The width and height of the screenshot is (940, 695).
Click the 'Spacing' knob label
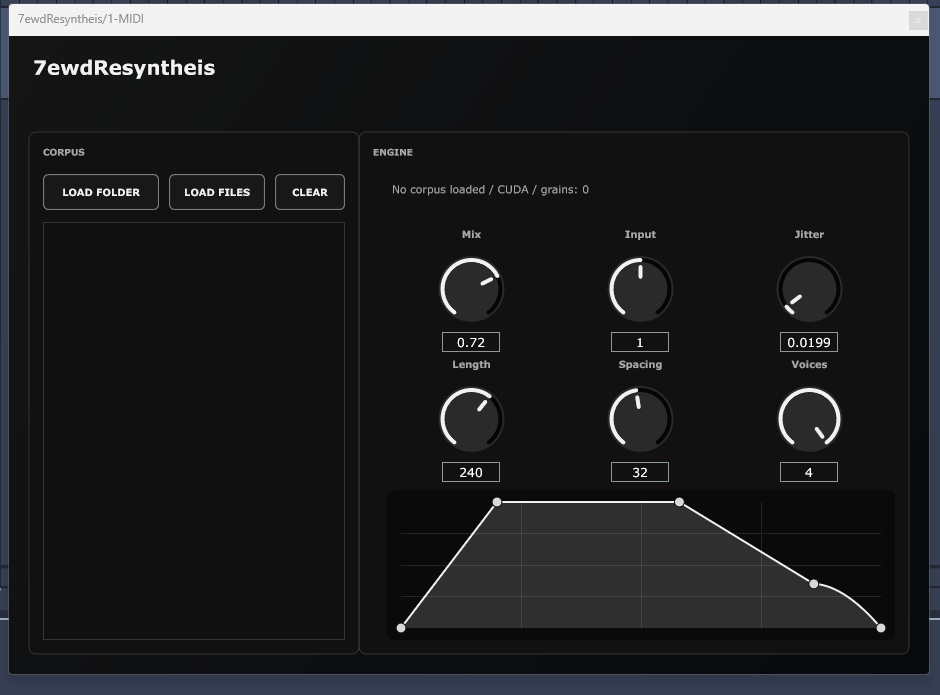click(640, 365)
